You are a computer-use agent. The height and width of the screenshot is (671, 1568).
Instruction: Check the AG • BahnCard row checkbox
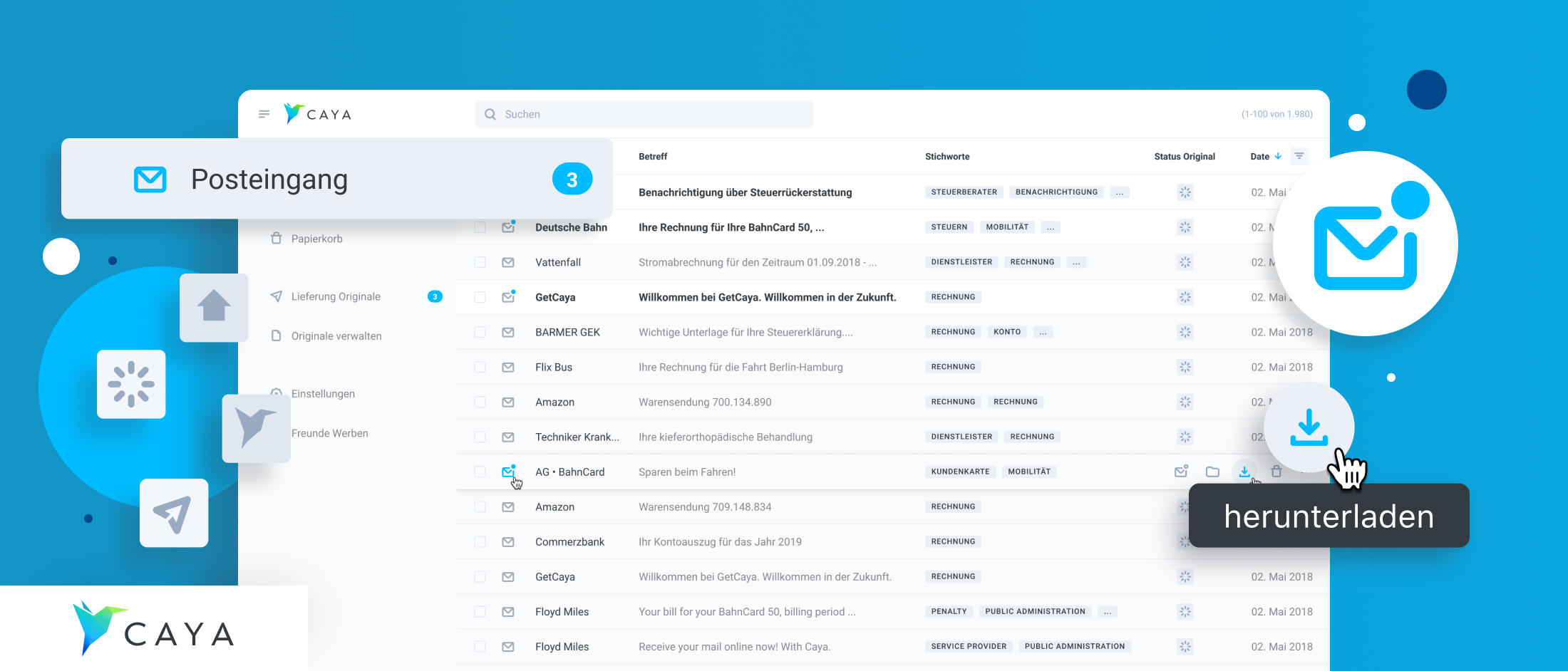click(x=480, y=472)
